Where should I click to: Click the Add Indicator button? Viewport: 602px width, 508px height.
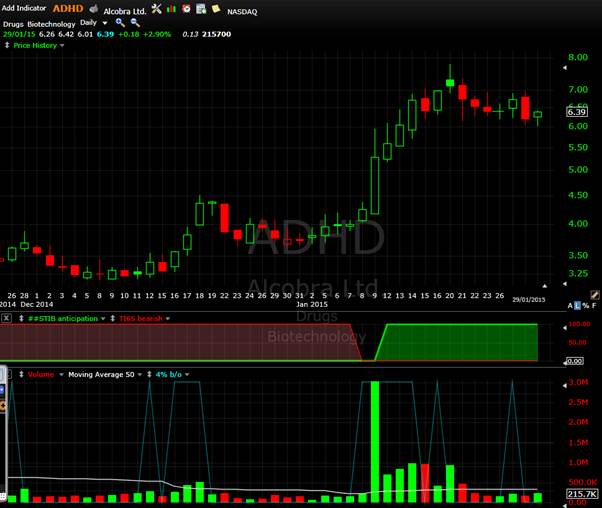point(24,8)
